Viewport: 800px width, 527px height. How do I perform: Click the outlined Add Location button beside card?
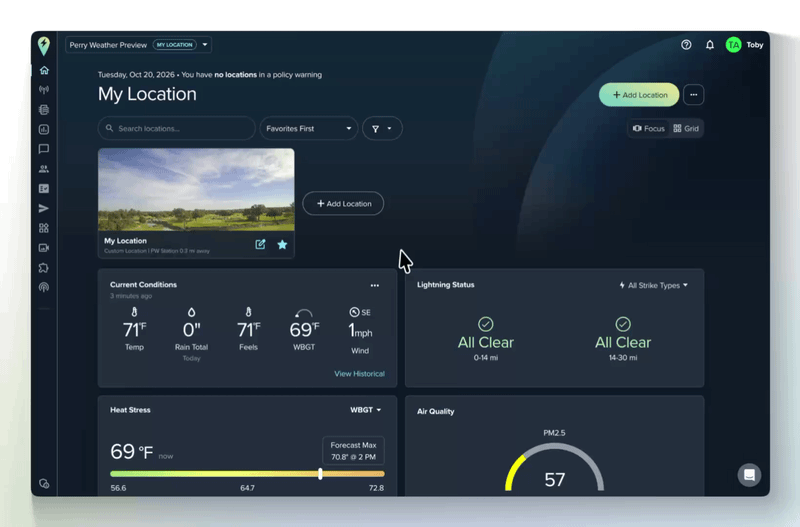[x=343, y=204]
